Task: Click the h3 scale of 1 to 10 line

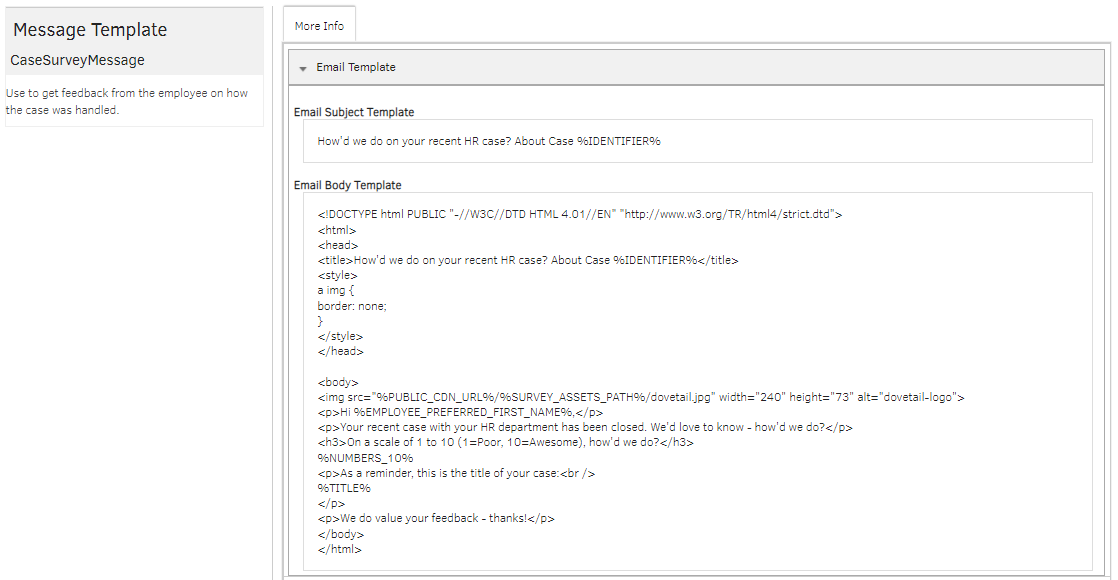Action: (505, 442)
